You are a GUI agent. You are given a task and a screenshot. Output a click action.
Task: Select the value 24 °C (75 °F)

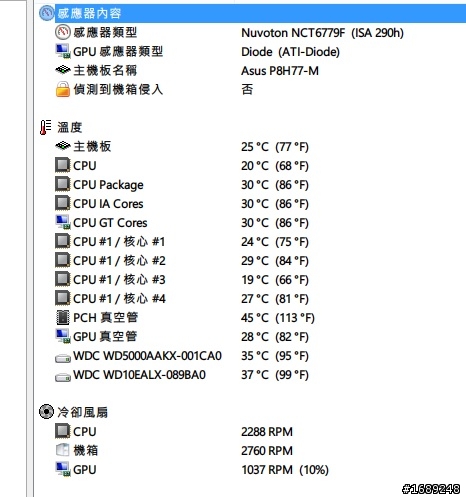tap(275, 242)
